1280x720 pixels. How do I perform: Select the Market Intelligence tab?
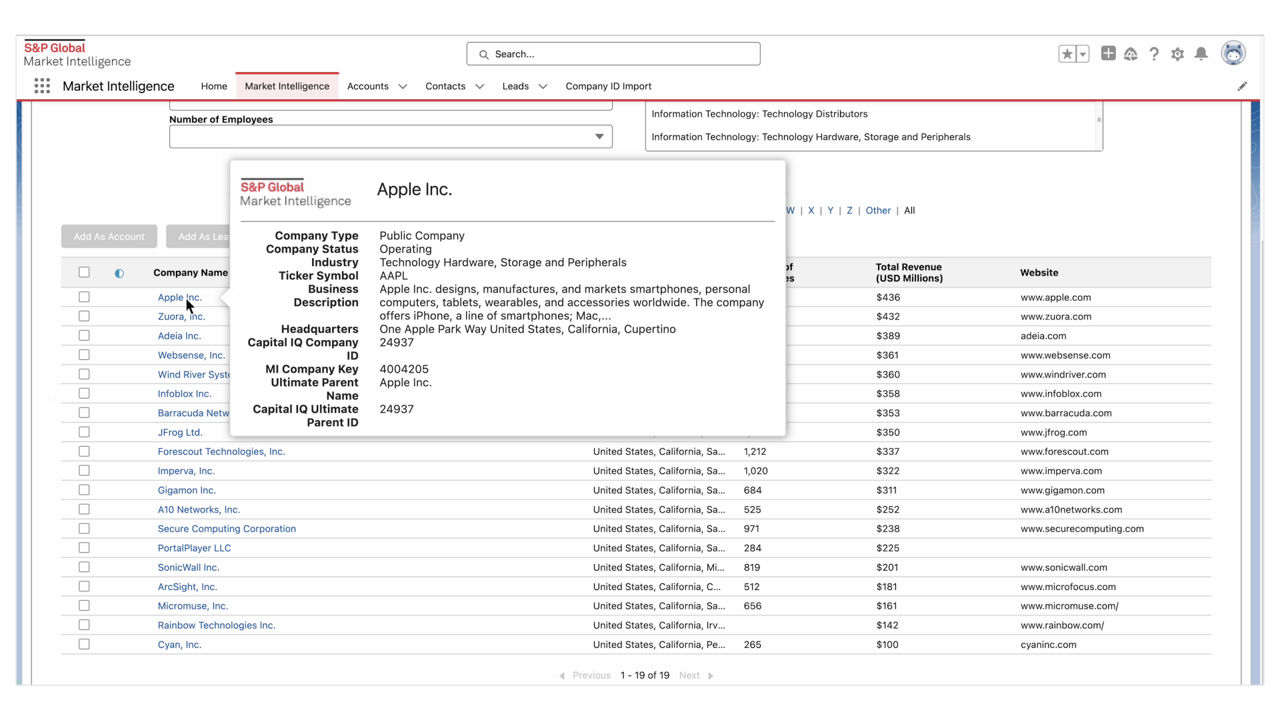click(287, 86)
